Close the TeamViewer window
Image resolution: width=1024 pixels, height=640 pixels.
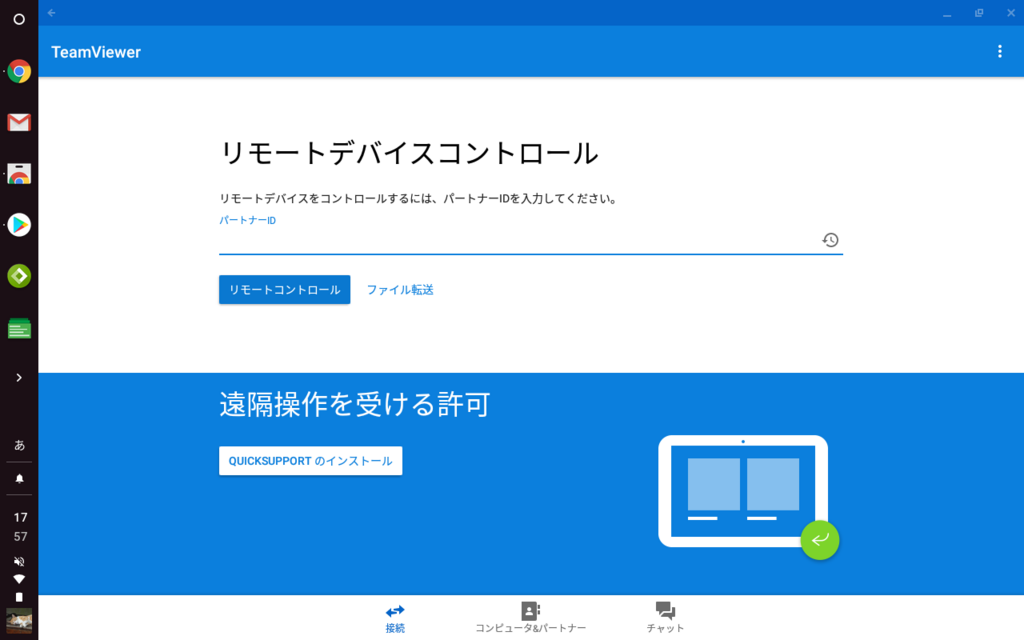[1010, 13]
